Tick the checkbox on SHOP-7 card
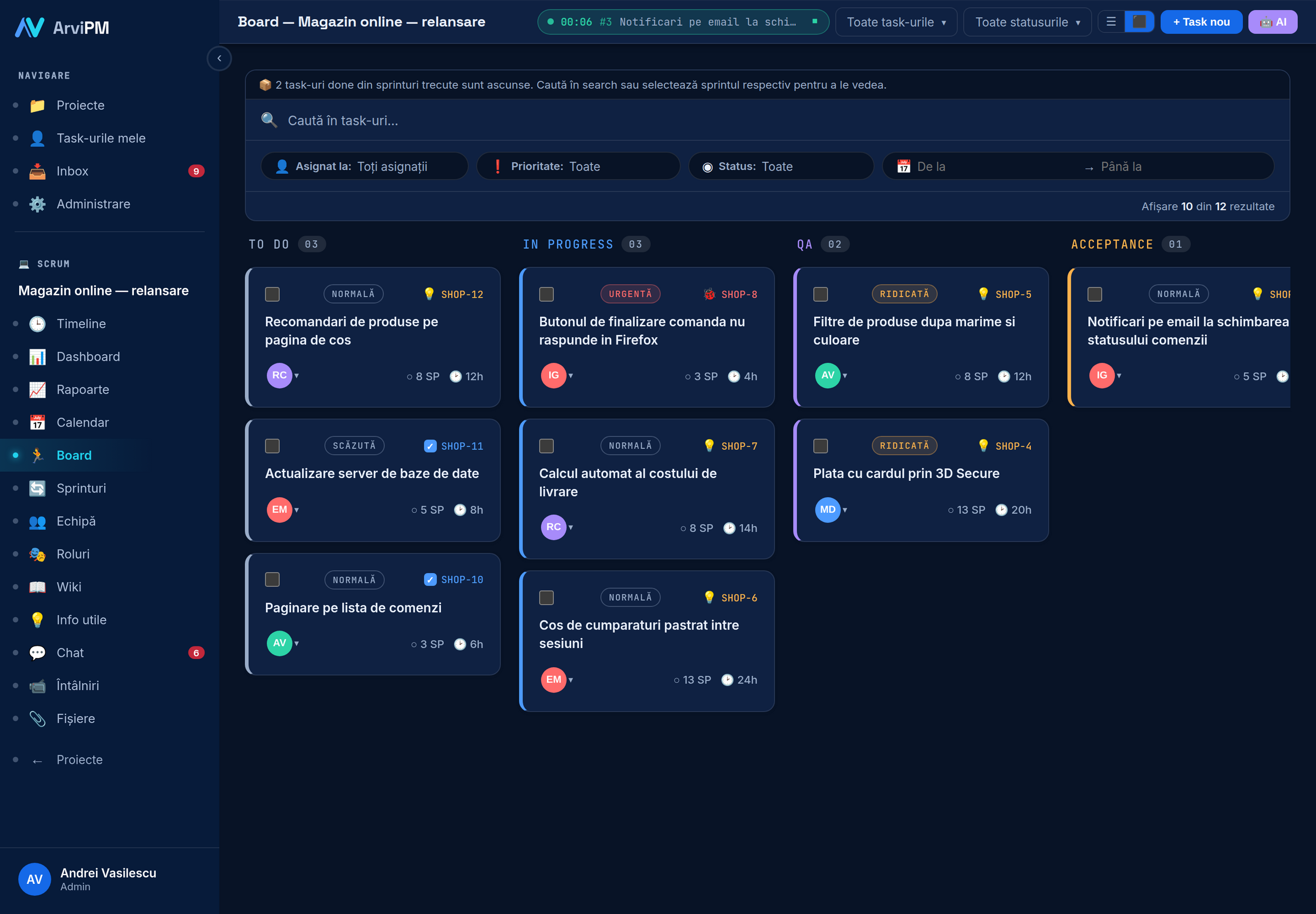1316x914 pixels. [546, 446]
